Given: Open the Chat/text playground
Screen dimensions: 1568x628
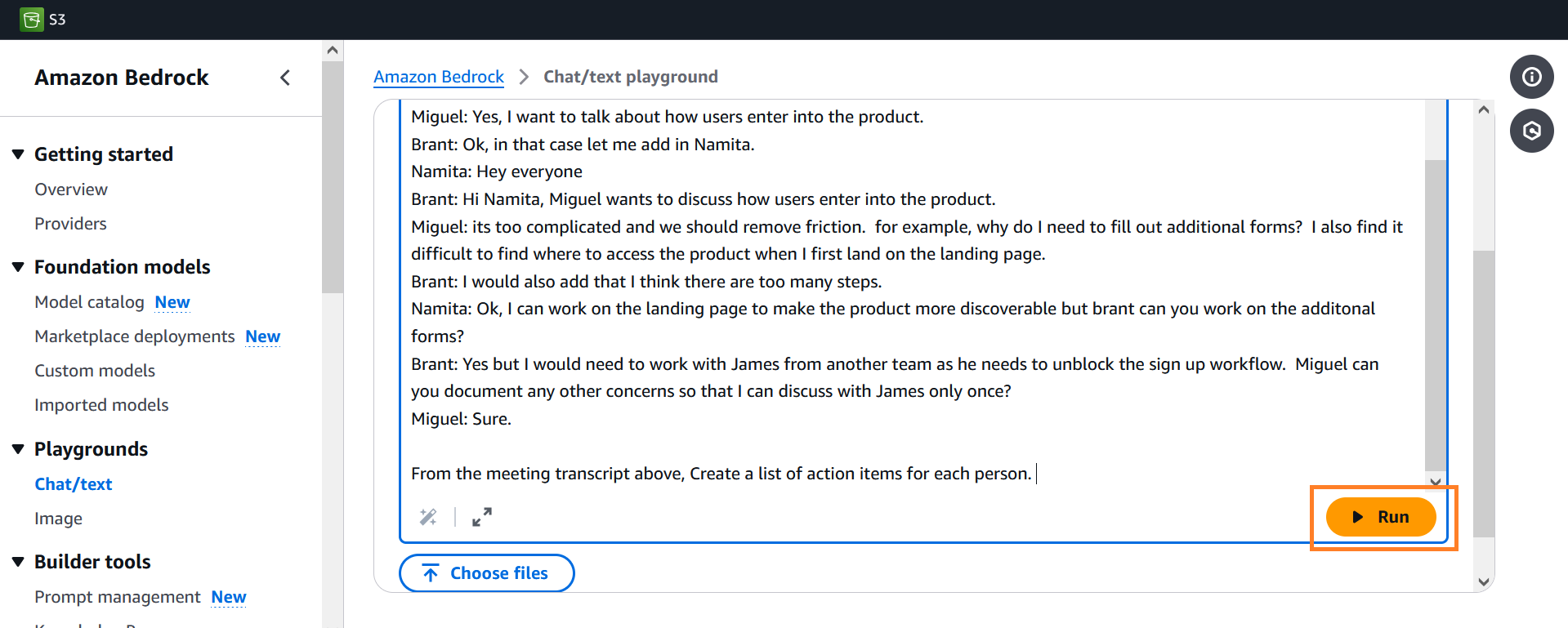Looking at the screenshot, I should point(74,484).
